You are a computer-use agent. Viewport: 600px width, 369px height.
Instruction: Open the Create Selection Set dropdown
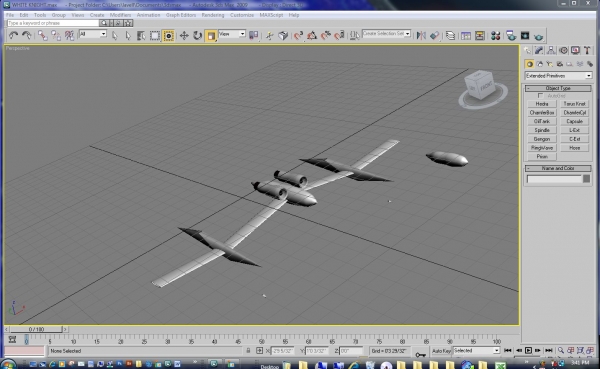[x=386, y=34]
